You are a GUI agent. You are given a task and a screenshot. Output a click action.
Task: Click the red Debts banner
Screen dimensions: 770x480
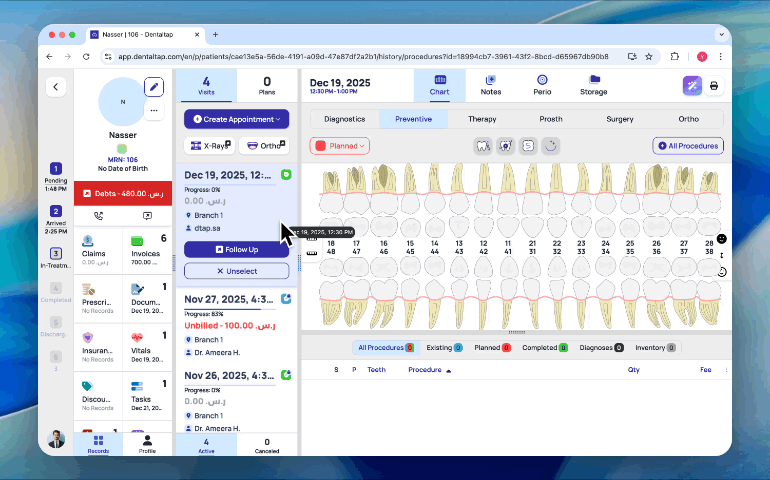tap(123, 192)
